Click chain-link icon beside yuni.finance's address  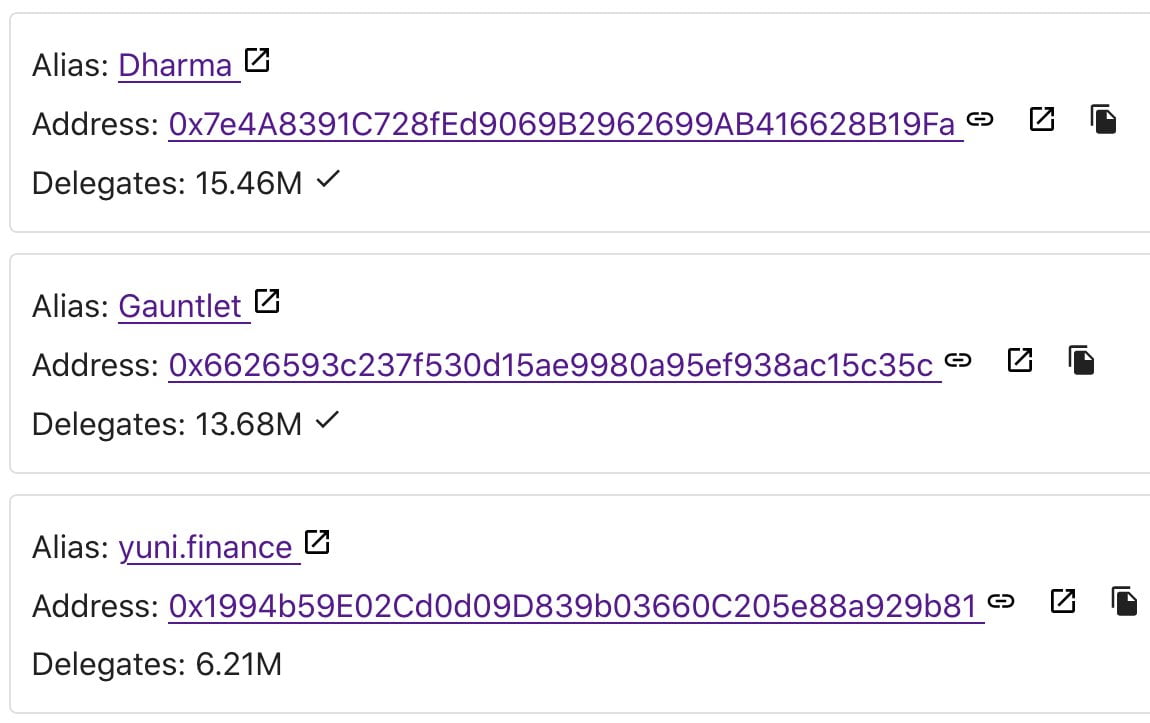click(x=1001, y=601)
